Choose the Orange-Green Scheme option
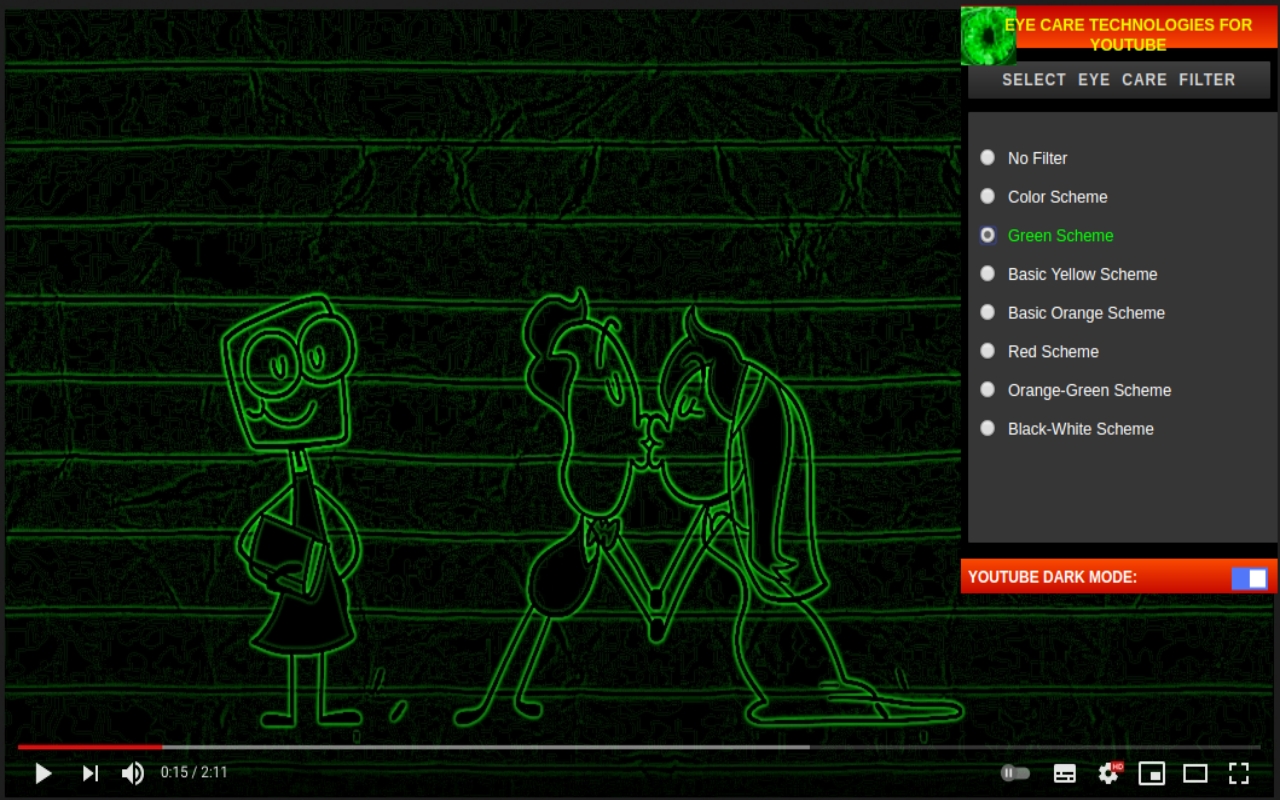 pos(988,390)
